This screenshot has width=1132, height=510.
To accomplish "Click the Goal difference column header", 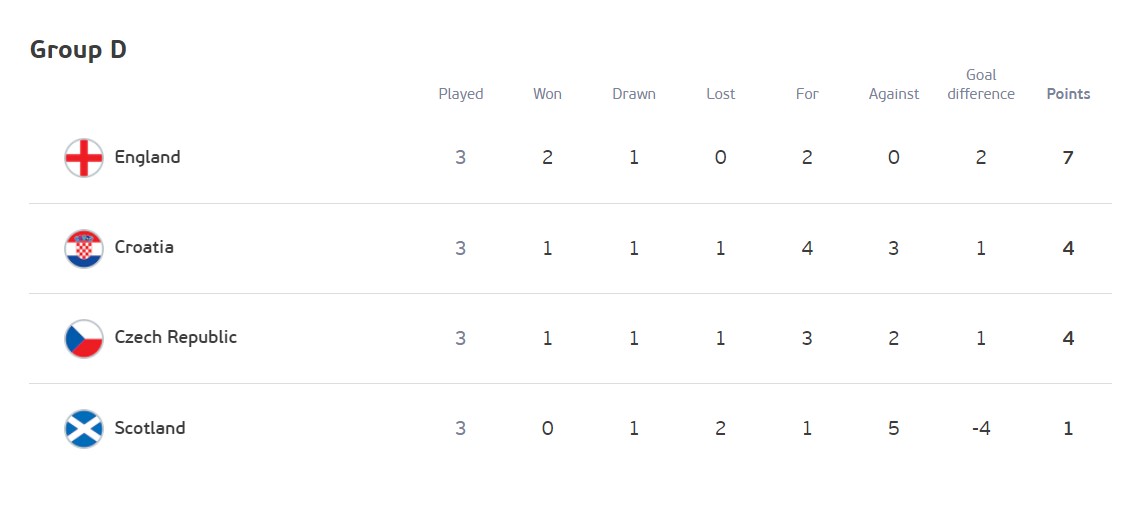I will (981, 84).
